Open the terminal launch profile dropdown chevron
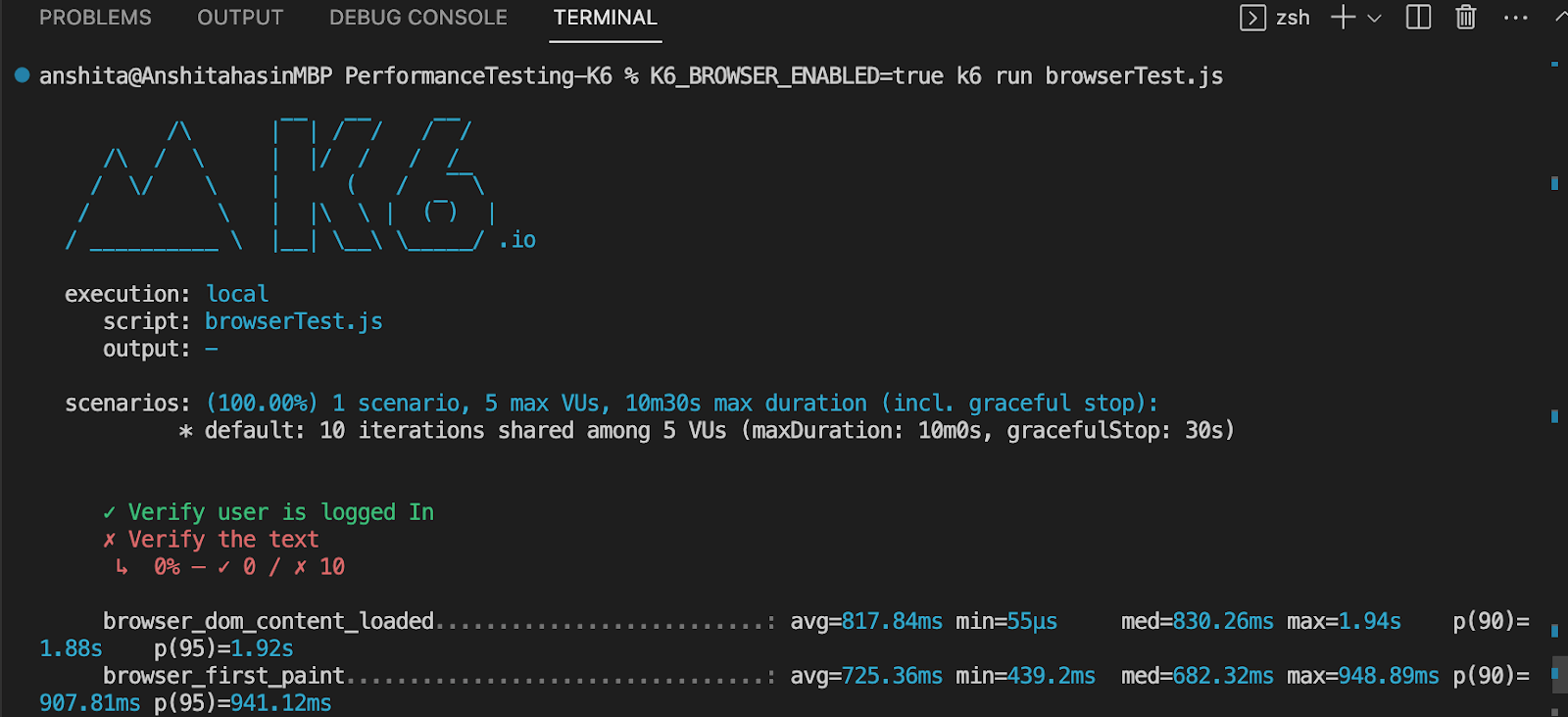The height and width of the screenshot is (717, 1568). pyautogui.click(x=1375, y=18)
